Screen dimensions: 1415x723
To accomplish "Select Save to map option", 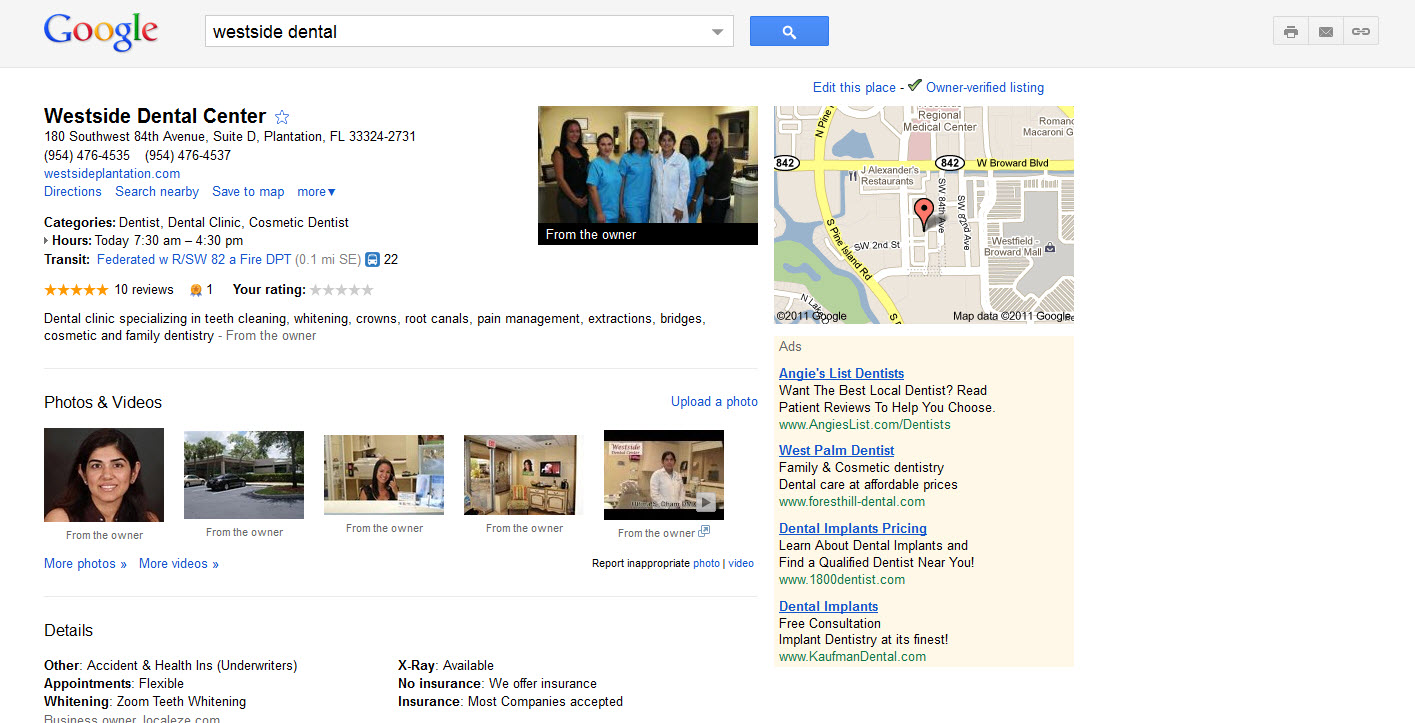I will pos(248,192).
